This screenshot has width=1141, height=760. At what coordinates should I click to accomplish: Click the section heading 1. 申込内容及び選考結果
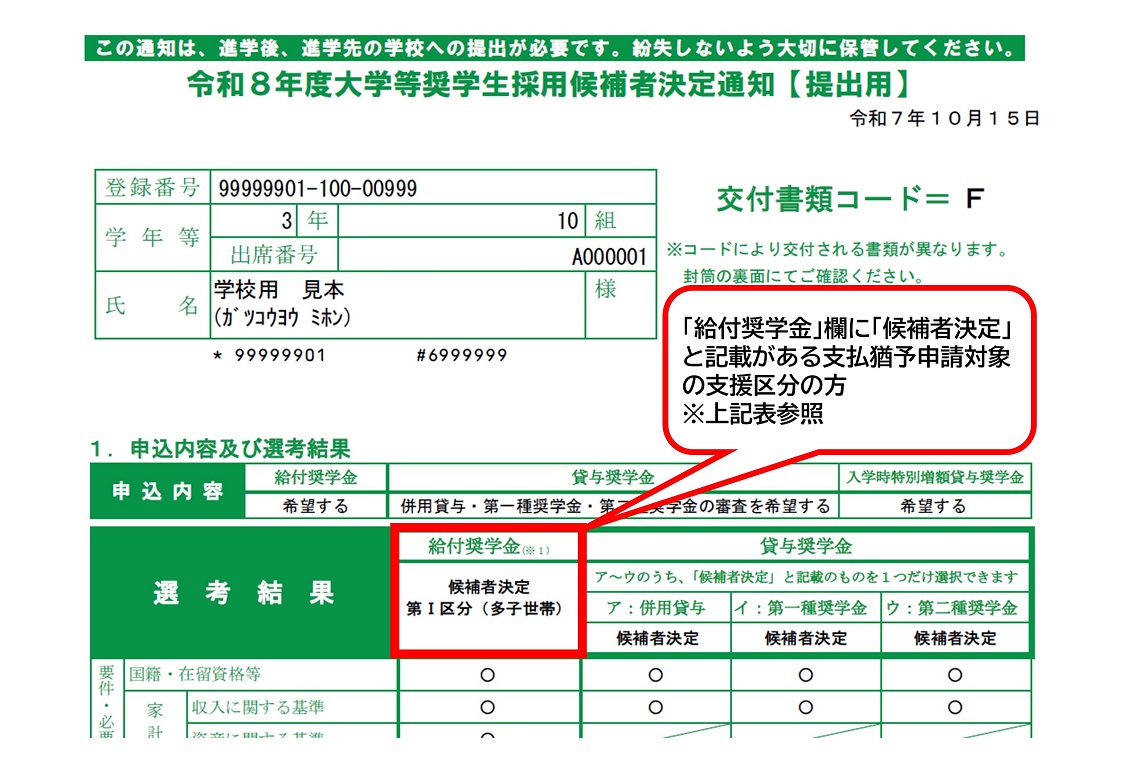click(x=220, y=450)
